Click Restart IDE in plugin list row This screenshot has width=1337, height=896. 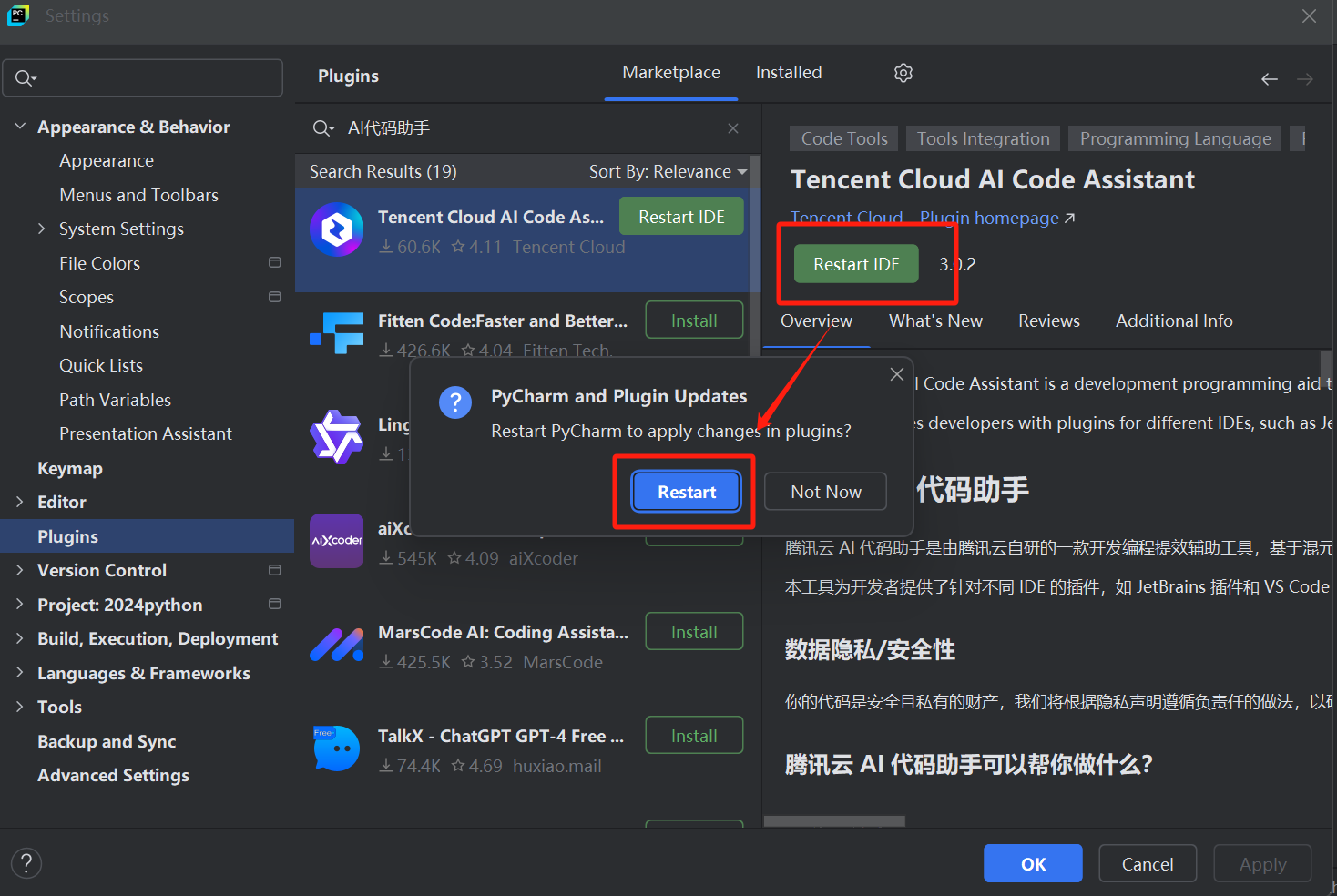coord(681,217)
